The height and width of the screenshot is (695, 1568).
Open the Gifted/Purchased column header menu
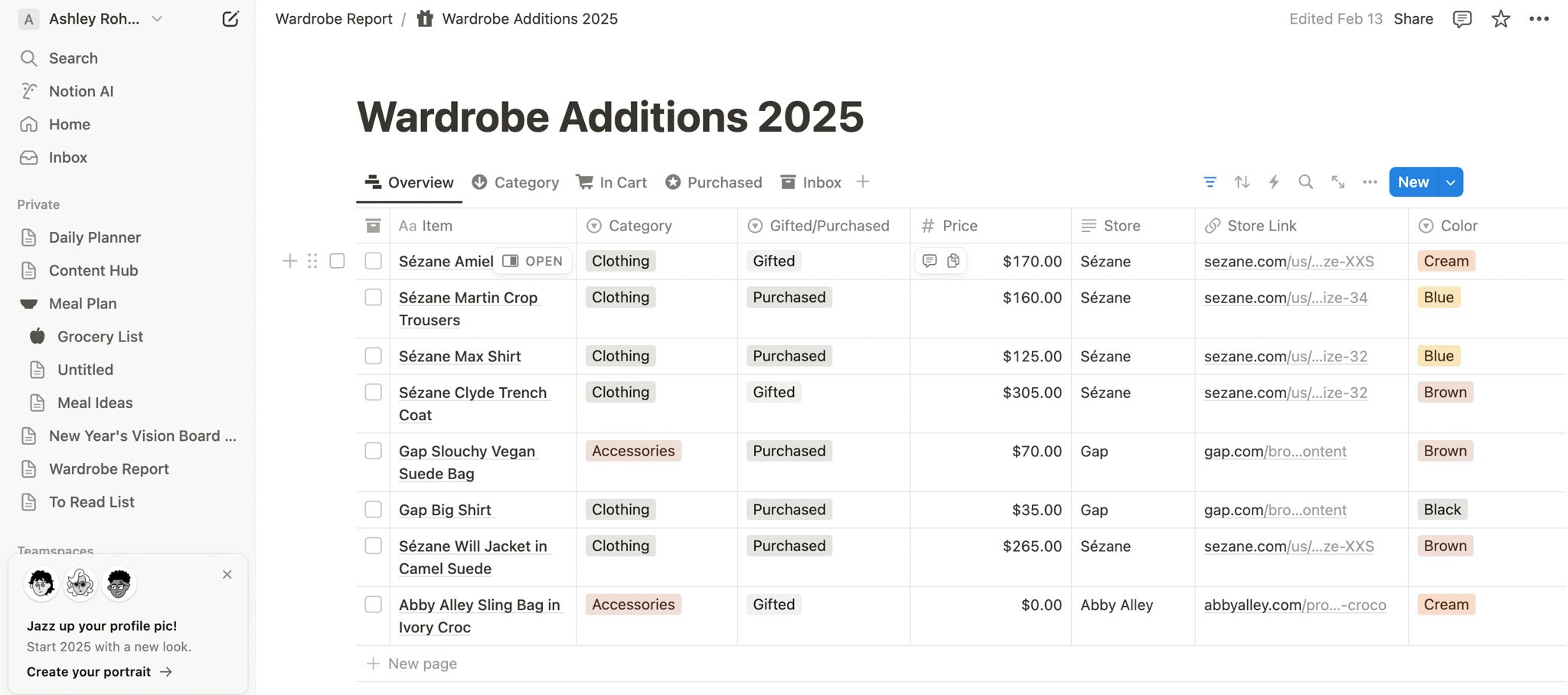[x=824, y=226]
